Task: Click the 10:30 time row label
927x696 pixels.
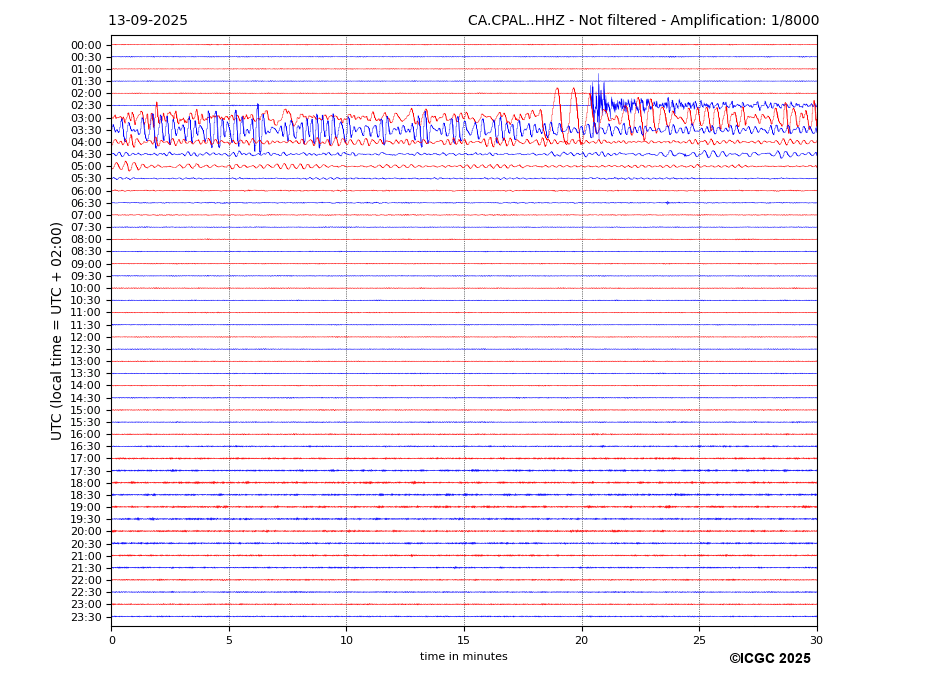Action: pos(86,300)
